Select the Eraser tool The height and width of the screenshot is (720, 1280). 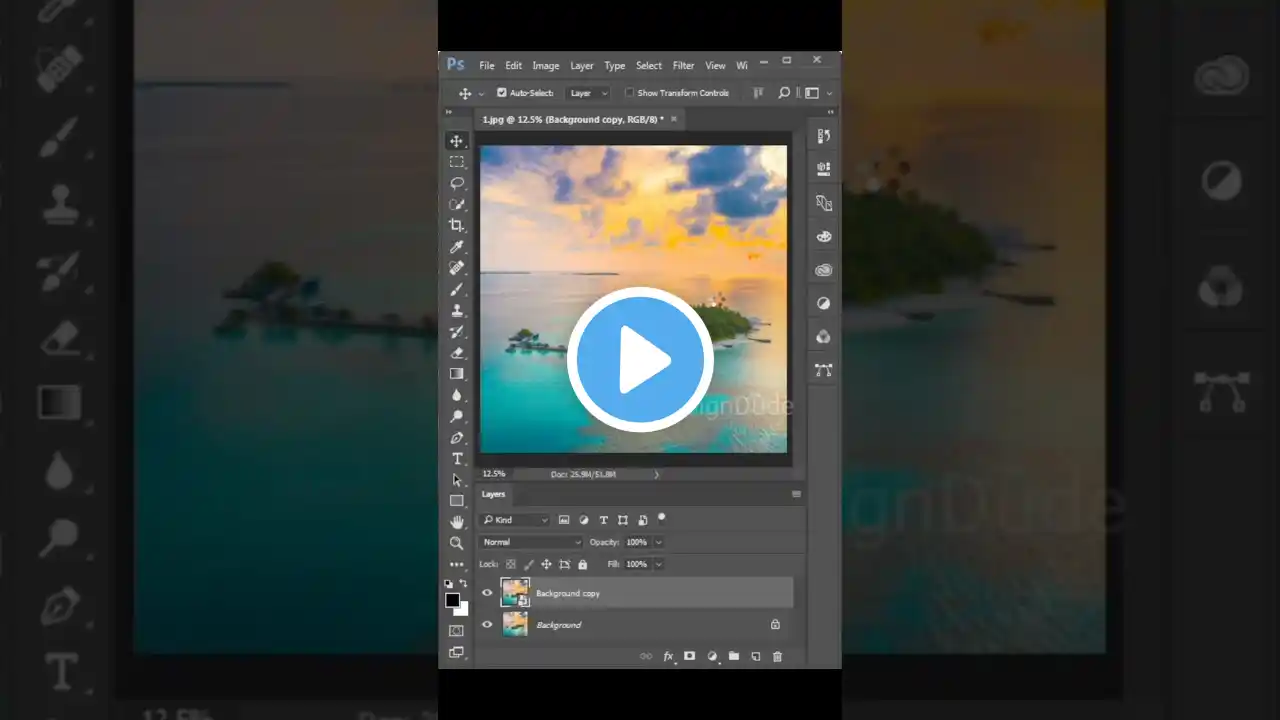[x=457, y=353]
